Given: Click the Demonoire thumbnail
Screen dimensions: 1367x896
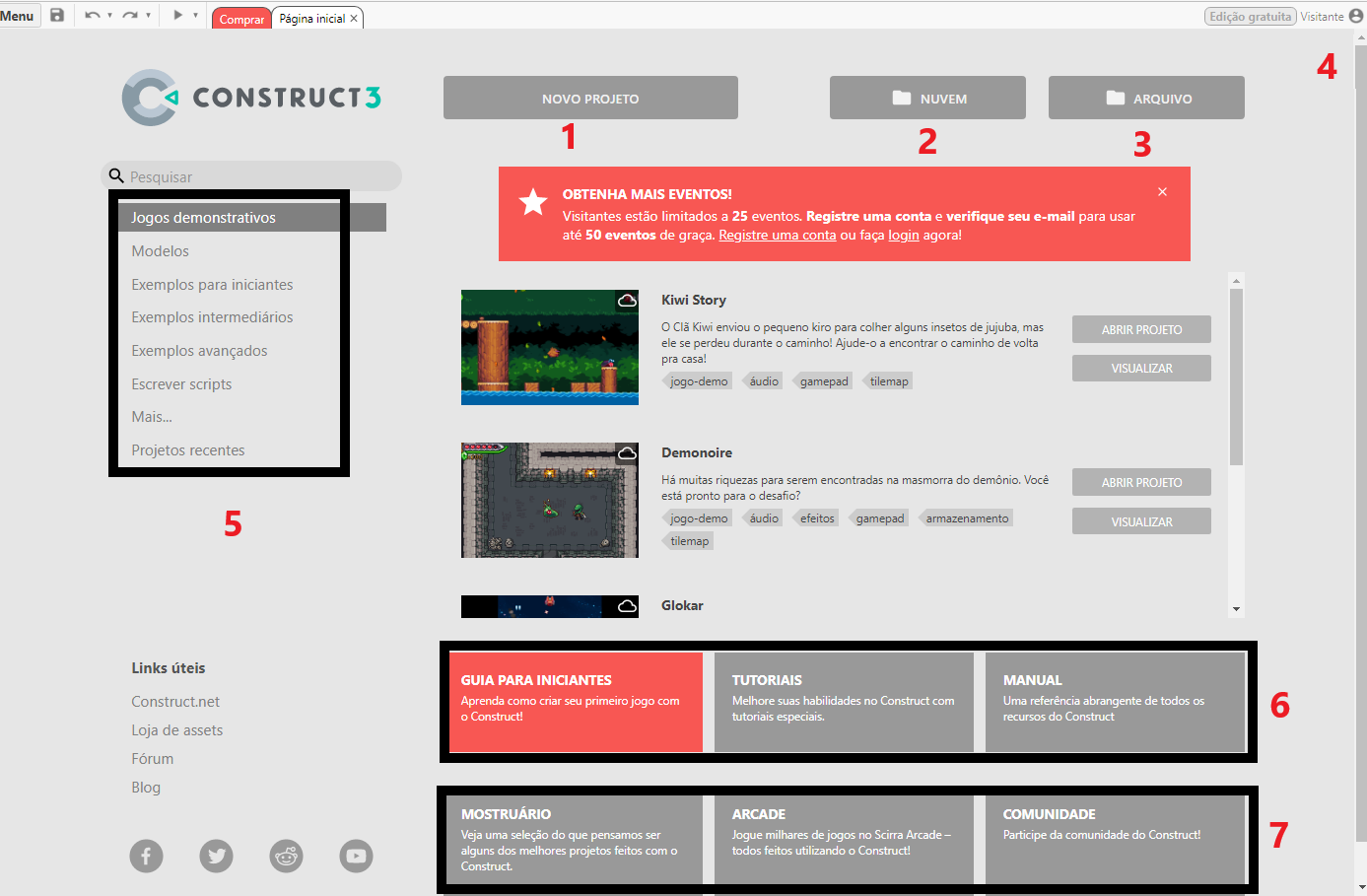Looking at the screenshot, I should point(550,500).
